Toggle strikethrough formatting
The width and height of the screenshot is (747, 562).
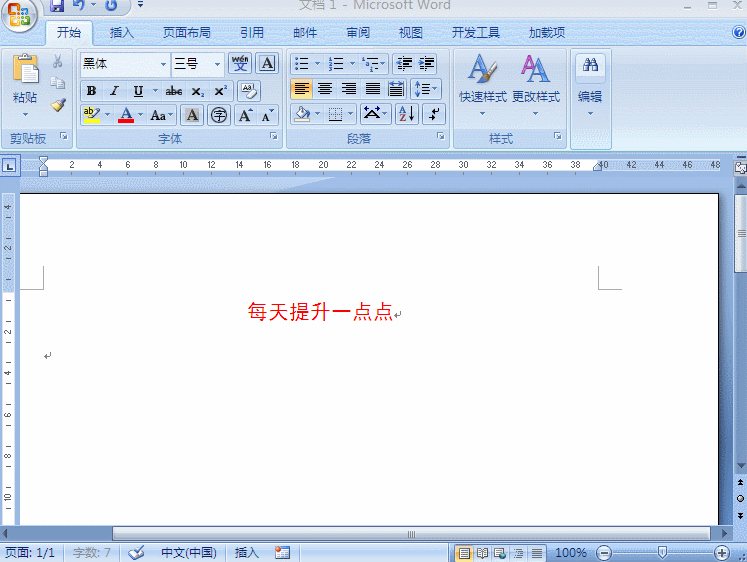(x=173, y=91)
